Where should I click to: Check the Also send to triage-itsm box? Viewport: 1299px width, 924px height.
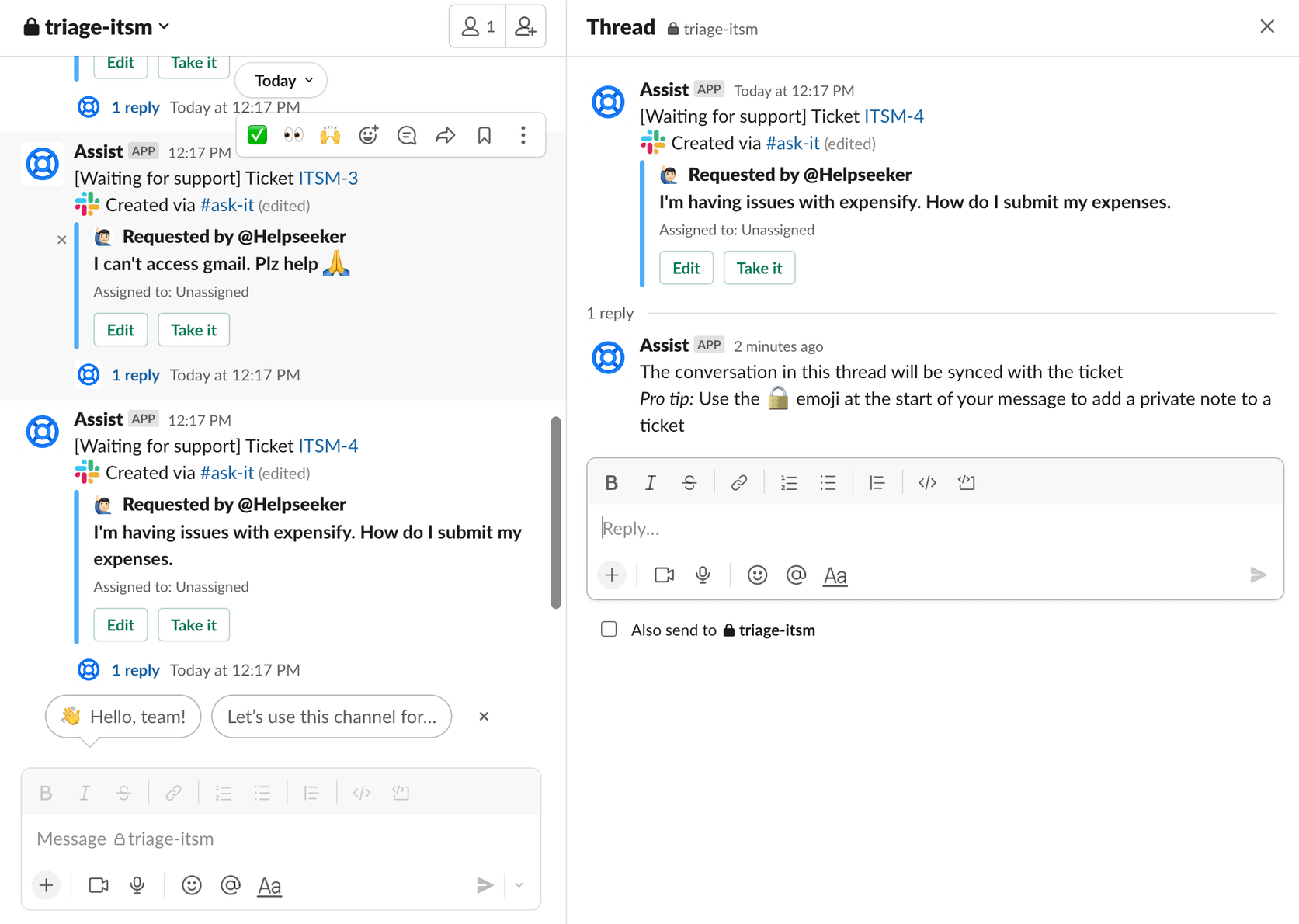tap(609, 629)
